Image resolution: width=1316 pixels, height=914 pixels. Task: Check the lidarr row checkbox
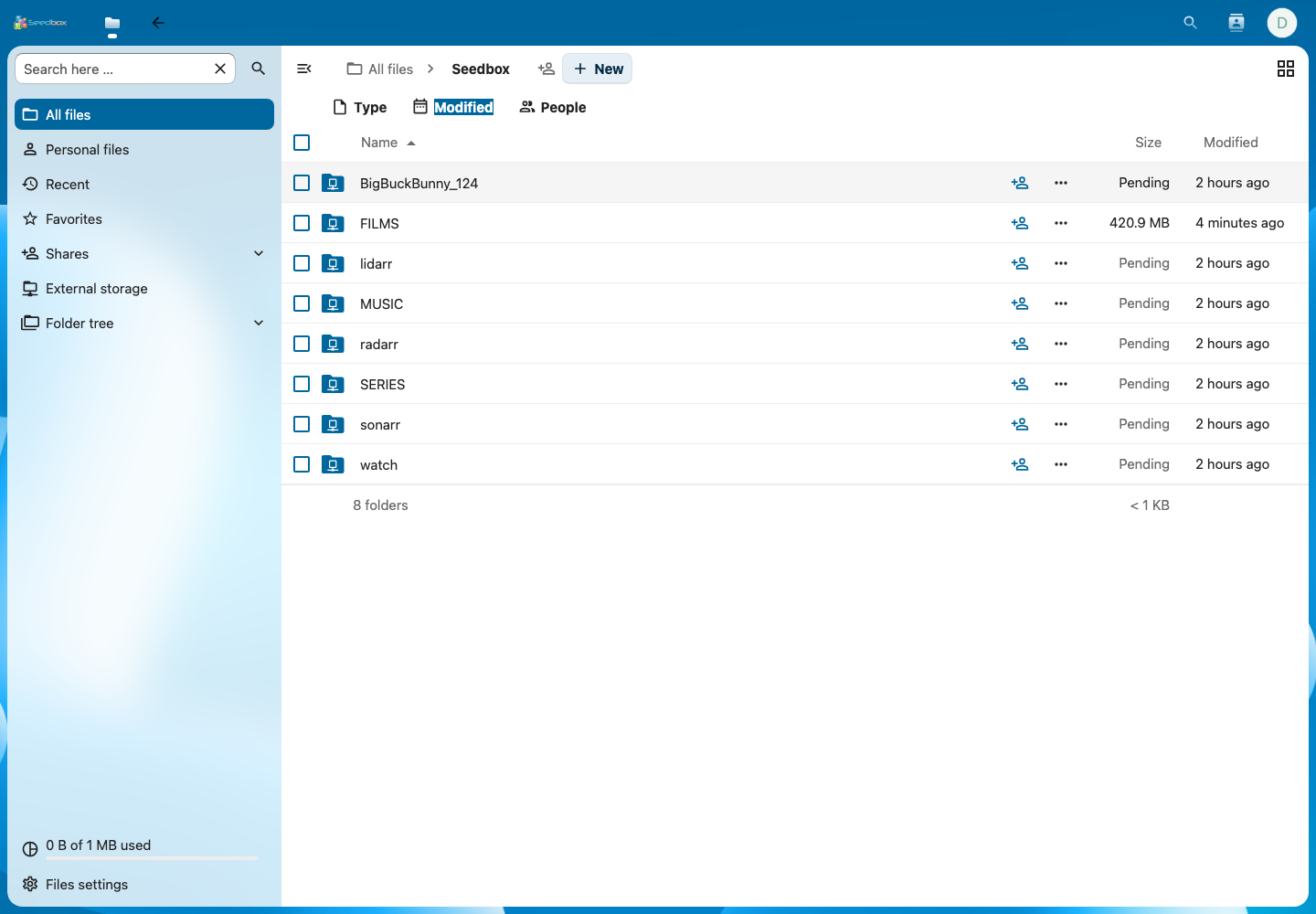302,263
